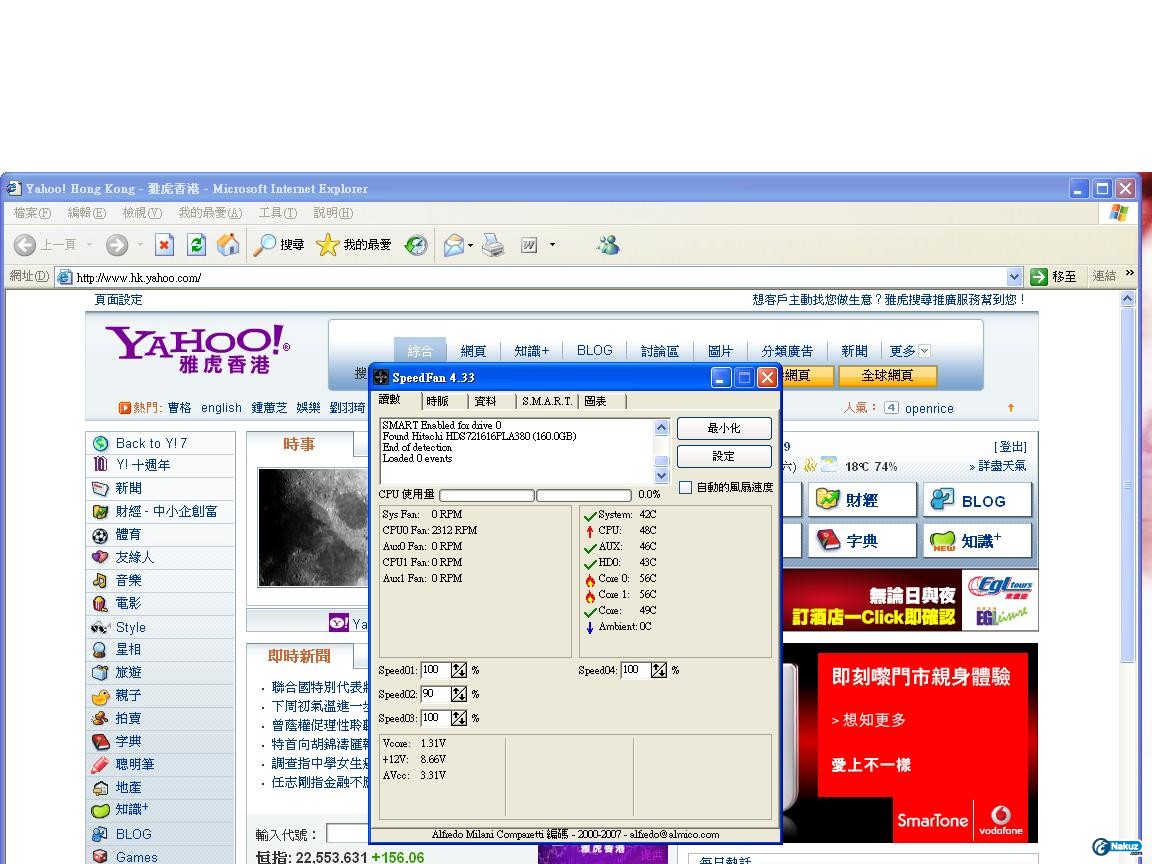The height and width of the screenshot is (864, 1152).
Task: Open the 工具(T) menu in IE
Action: 278,213
